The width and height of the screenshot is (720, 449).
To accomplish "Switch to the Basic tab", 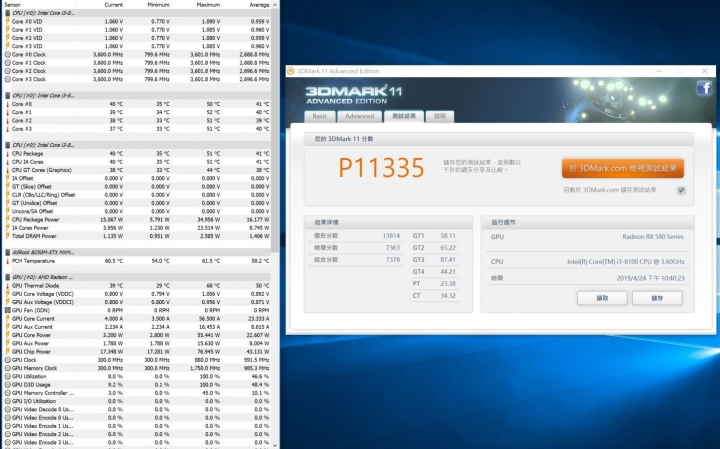I will pyautogui.click(x=320, y=116).
